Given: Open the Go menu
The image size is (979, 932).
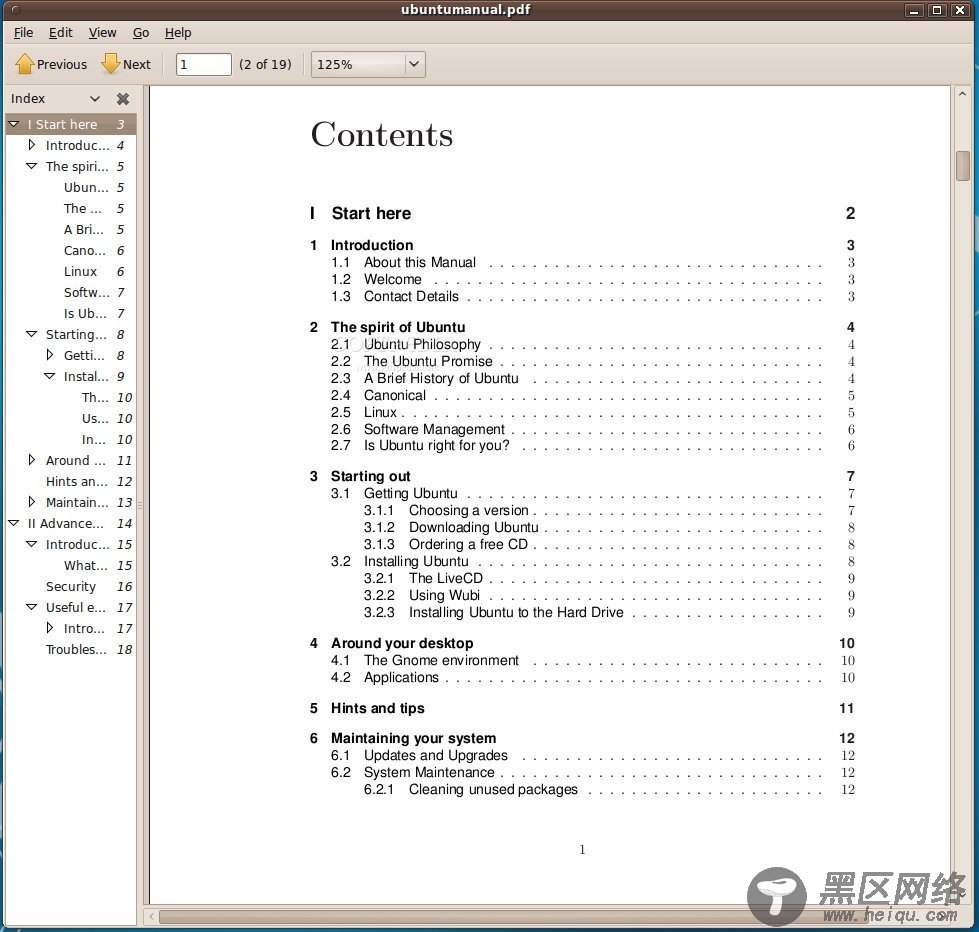Looking at the screenshot, I should (x=141, y=32).
